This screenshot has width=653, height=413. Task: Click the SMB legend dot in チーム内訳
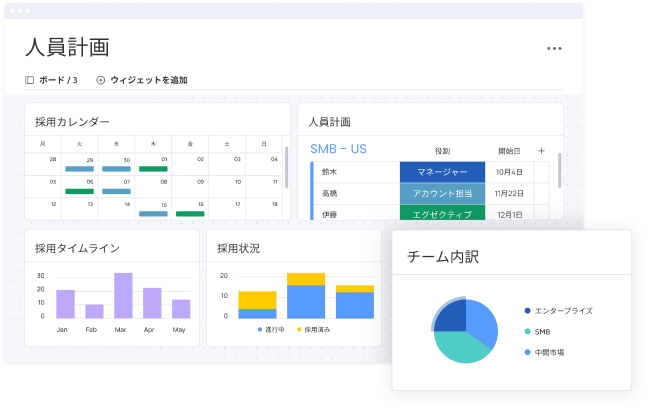click(527, 332)
